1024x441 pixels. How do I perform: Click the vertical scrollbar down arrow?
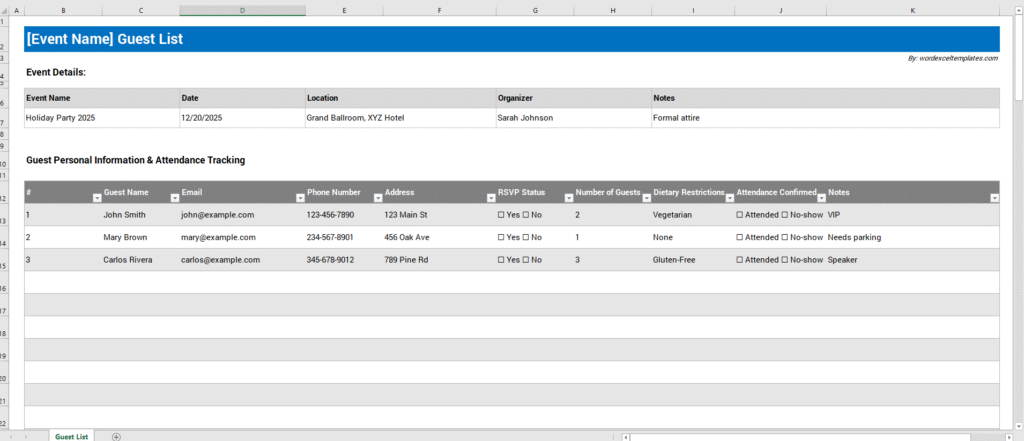(x=1018, y=424)
